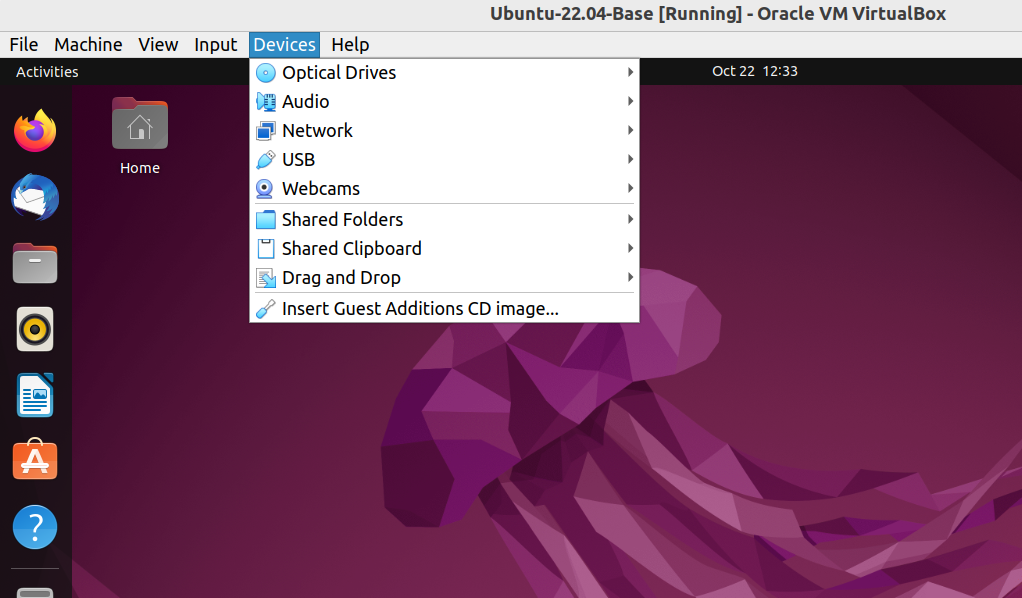Open Ubuntu Software store icon
Viewport: 1022px width, 598px height.
pyautogui.click(x=35, y=459)
